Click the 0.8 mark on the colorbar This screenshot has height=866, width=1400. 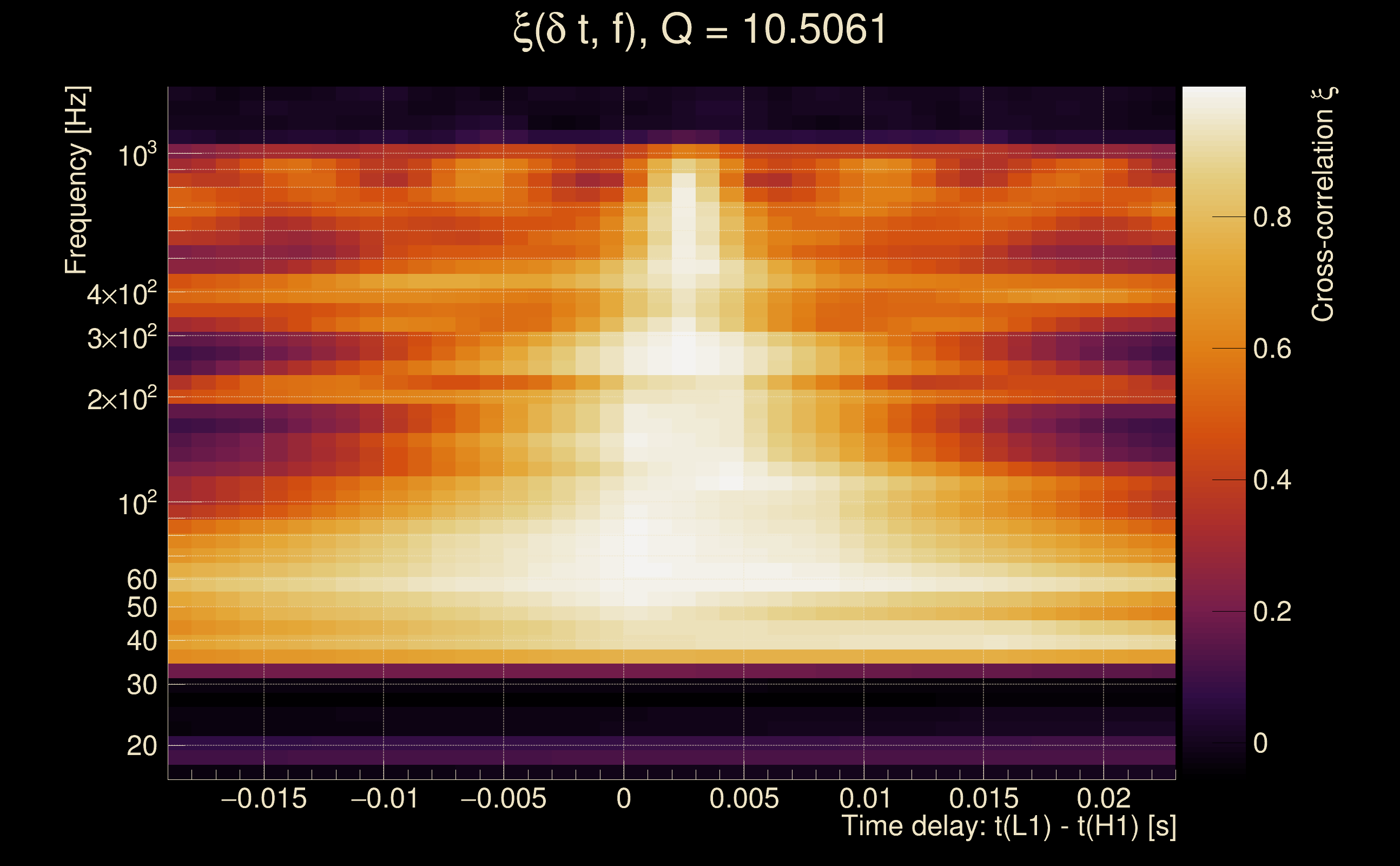[1272, 217]
